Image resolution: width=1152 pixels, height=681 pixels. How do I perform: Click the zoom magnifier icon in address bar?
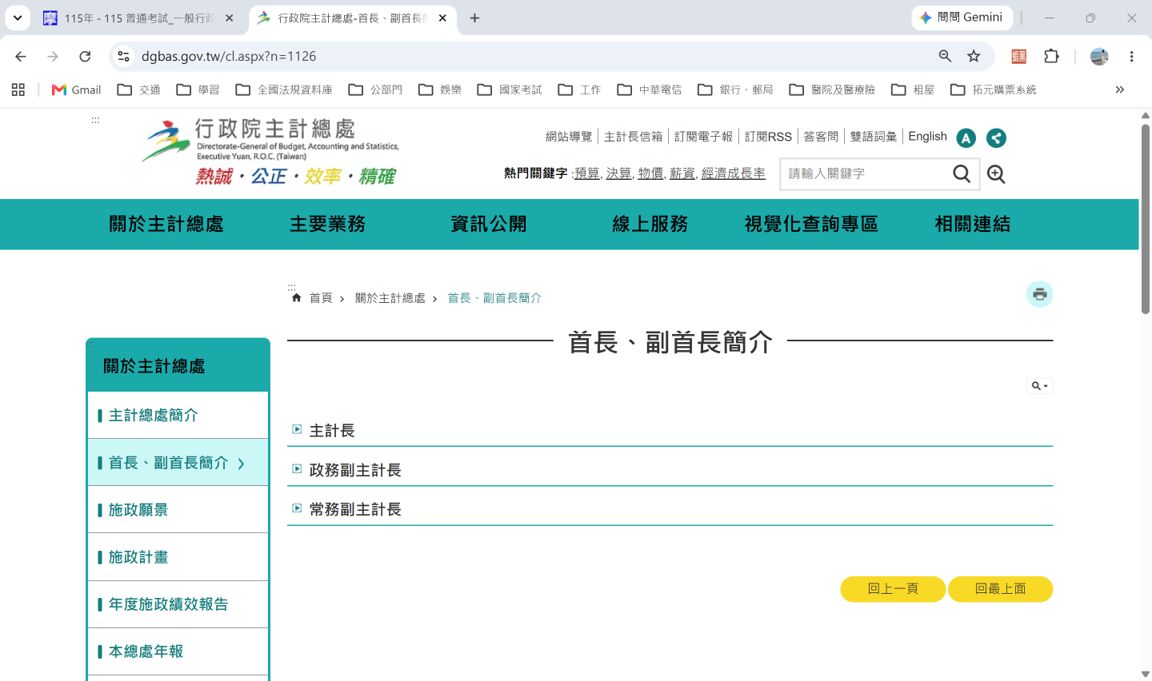pos(945,57)
